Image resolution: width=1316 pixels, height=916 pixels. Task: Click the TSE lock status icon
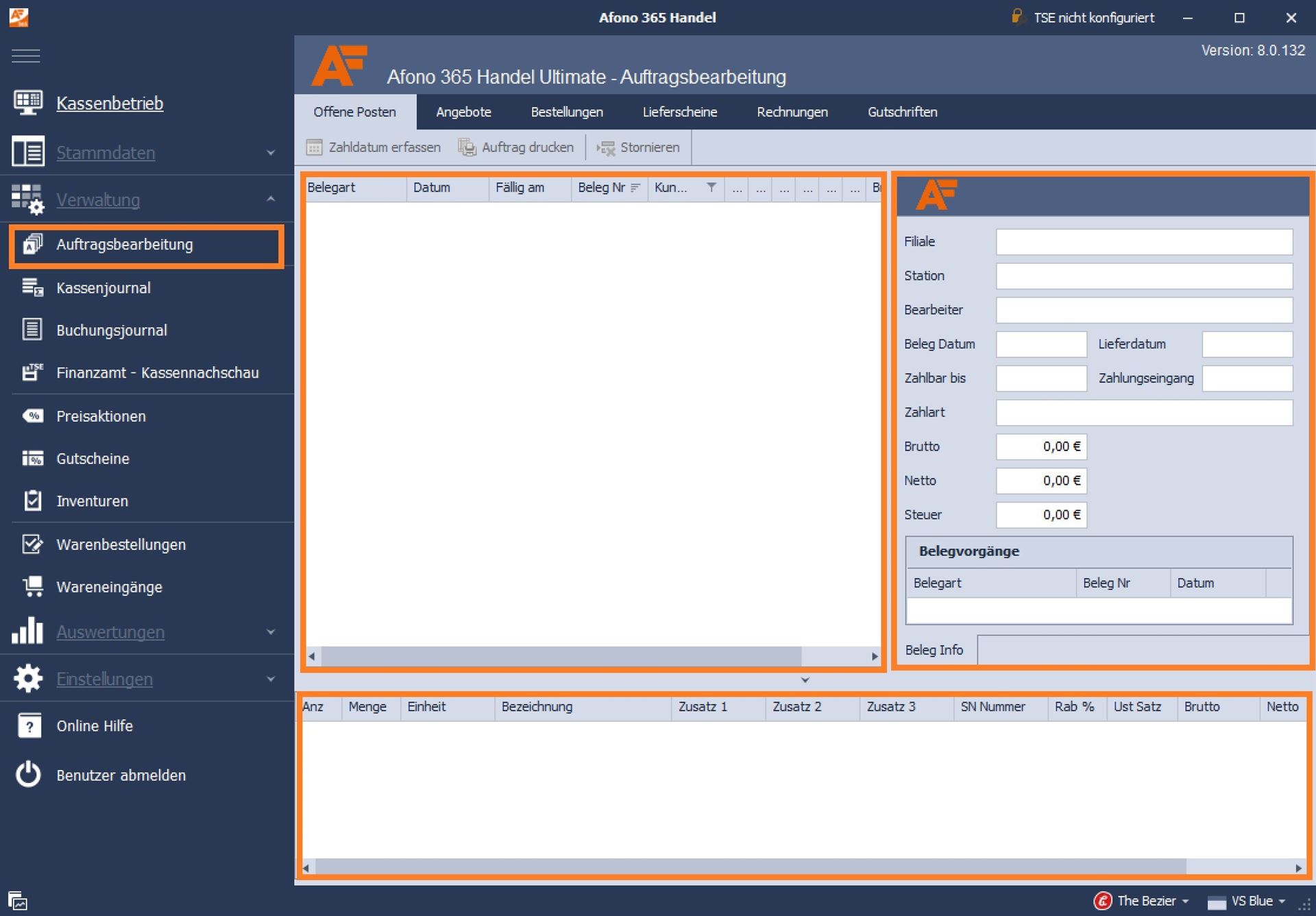(x=1017, y=16)
